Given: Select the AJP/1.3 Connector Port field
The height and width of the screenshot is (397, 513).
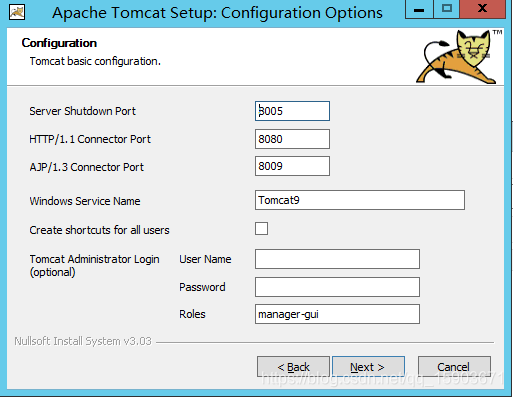Looking at the screenshot, I should tap(292, 166).
